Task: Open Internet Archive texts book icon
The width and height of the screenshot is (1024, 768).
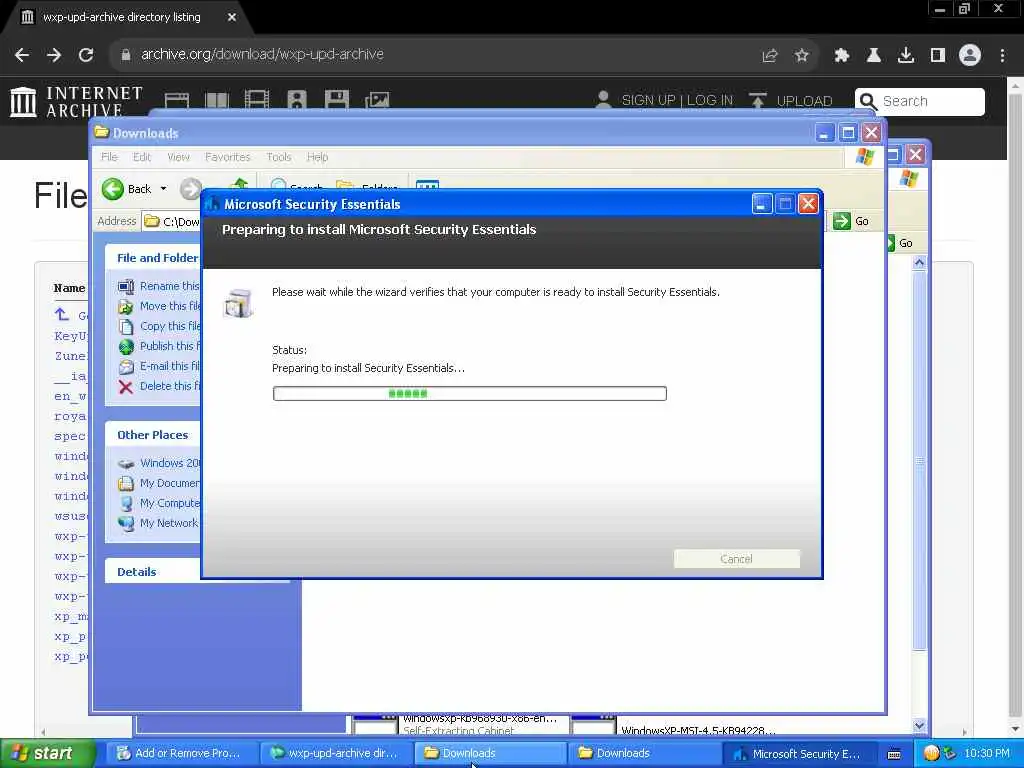Action: [217, 101]
